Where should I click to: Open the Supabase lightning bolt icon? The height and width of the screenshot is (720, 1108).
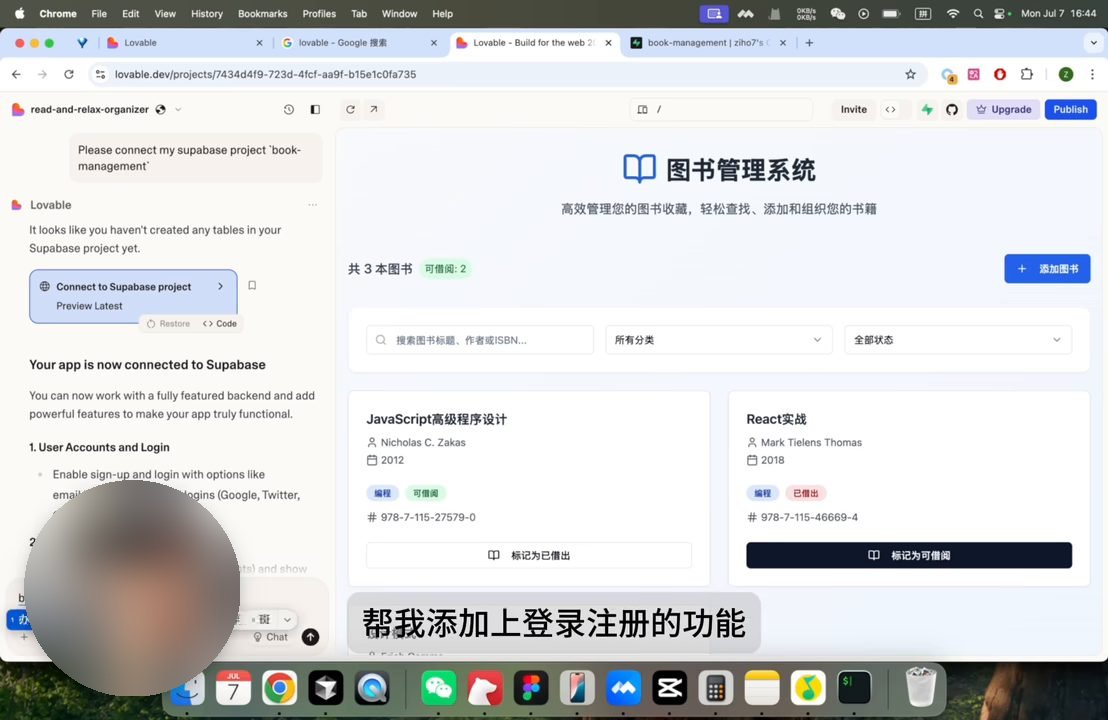927,110
